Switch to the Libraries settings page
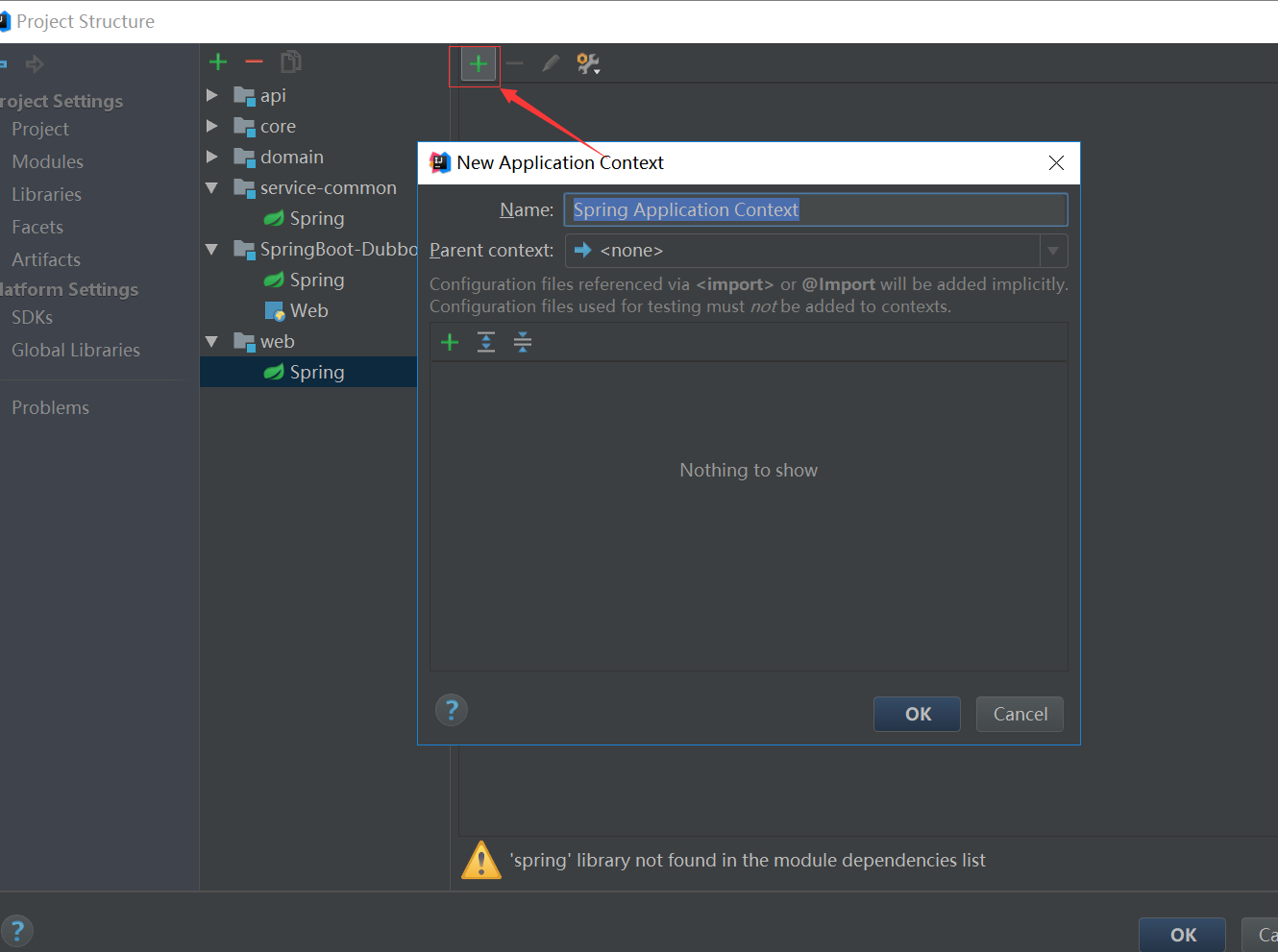Image resolution: width=1278 pixels, height=952 pixels. [44, 194]
